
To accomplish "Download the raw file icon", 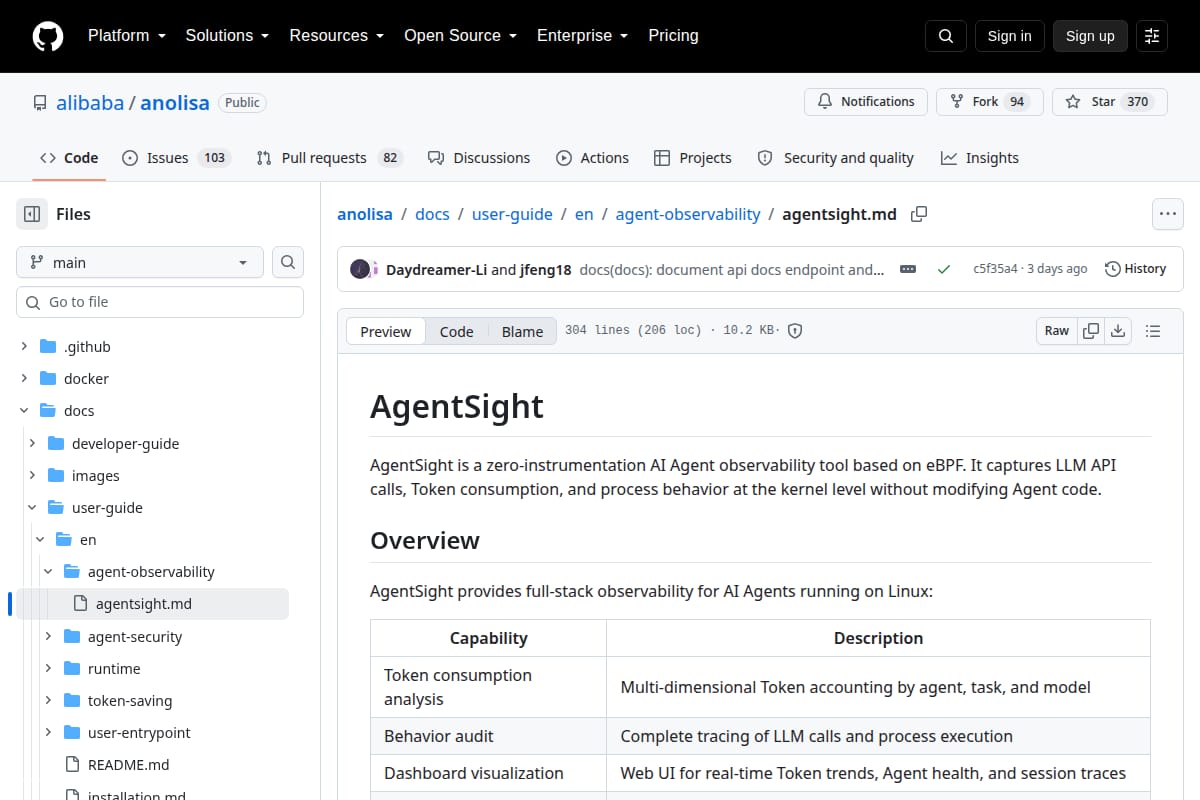I will tap(1118, 331).
